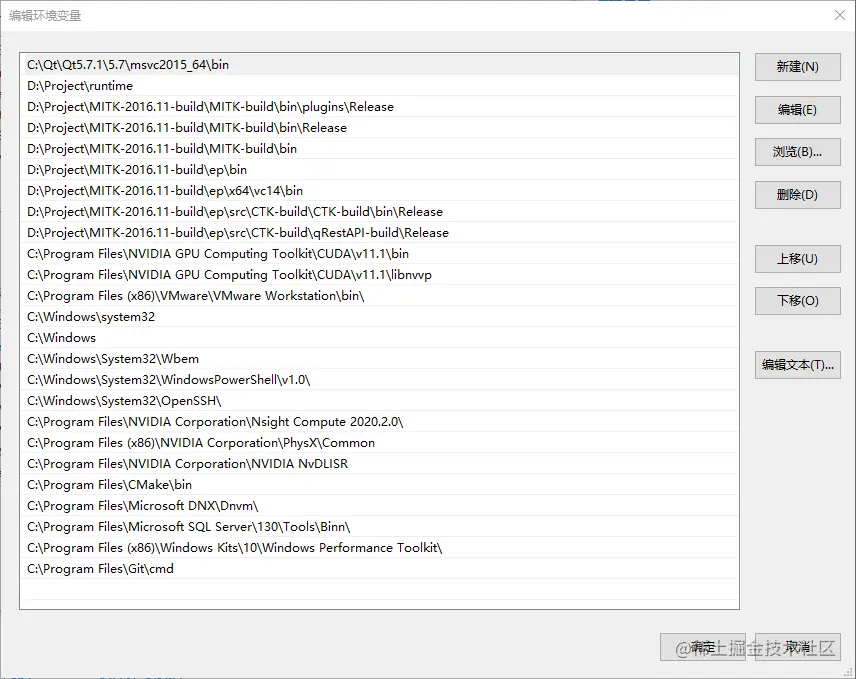Select the Microsoft DNX\Dnvm\ path
This screenshot has height=679, width=856.
pyautogui.click(x=381, y=506)
